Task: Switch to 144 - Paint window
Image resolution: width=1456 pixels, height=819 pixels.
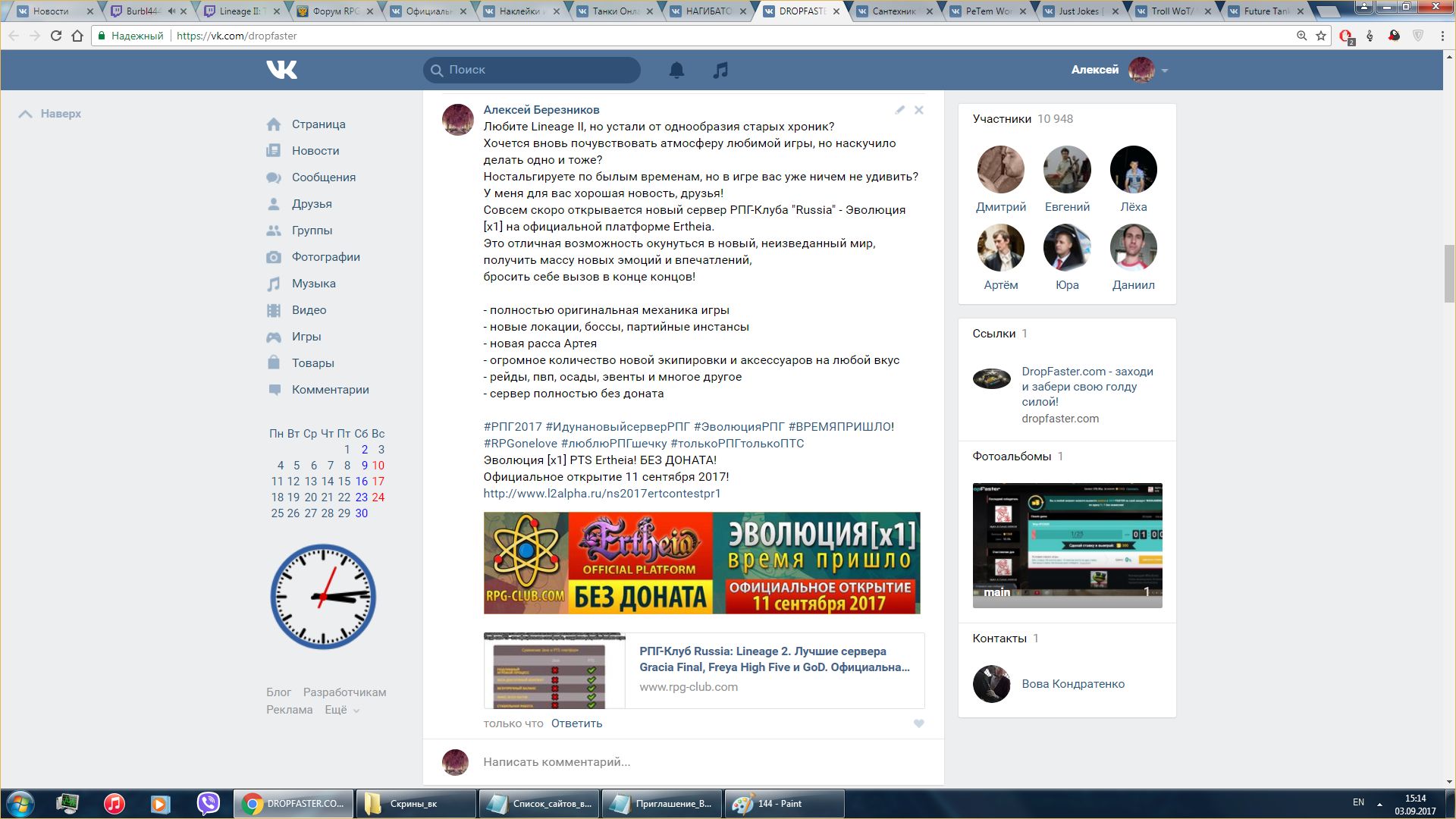Action: tap(785, 804)
